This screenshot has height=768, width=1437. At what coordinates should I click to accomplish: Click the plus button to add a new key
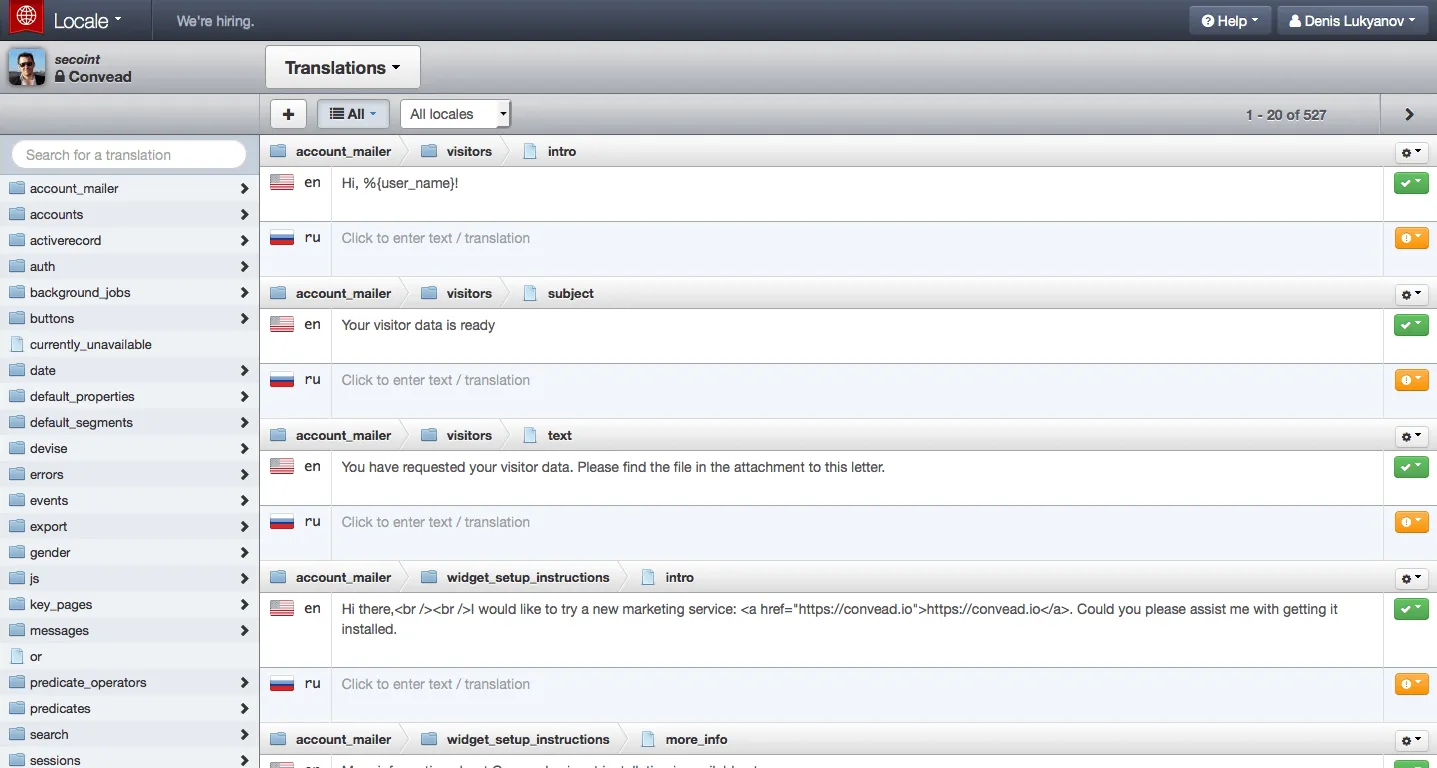288,113
